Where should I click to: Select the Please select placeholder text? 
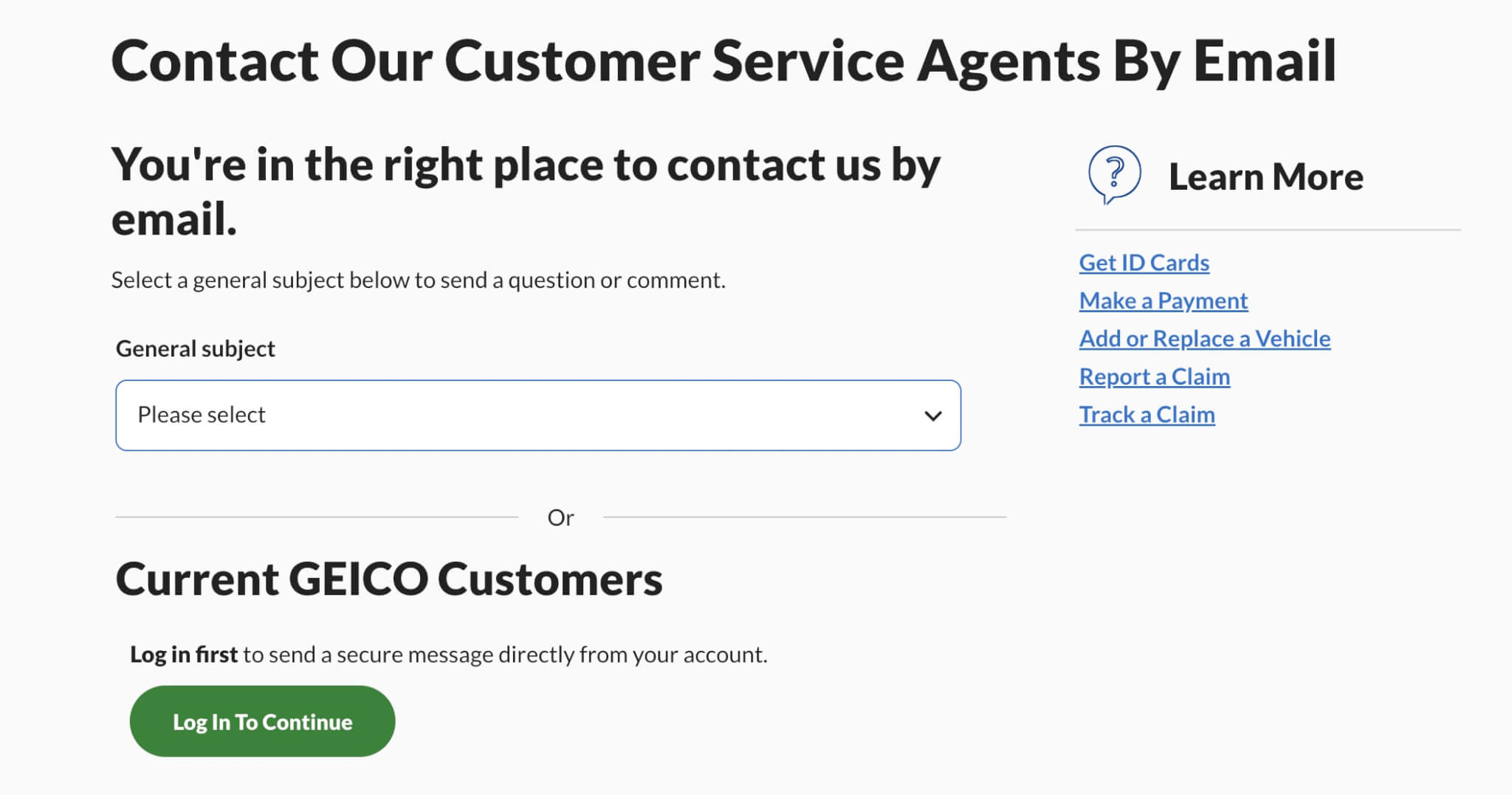(201, 415)
